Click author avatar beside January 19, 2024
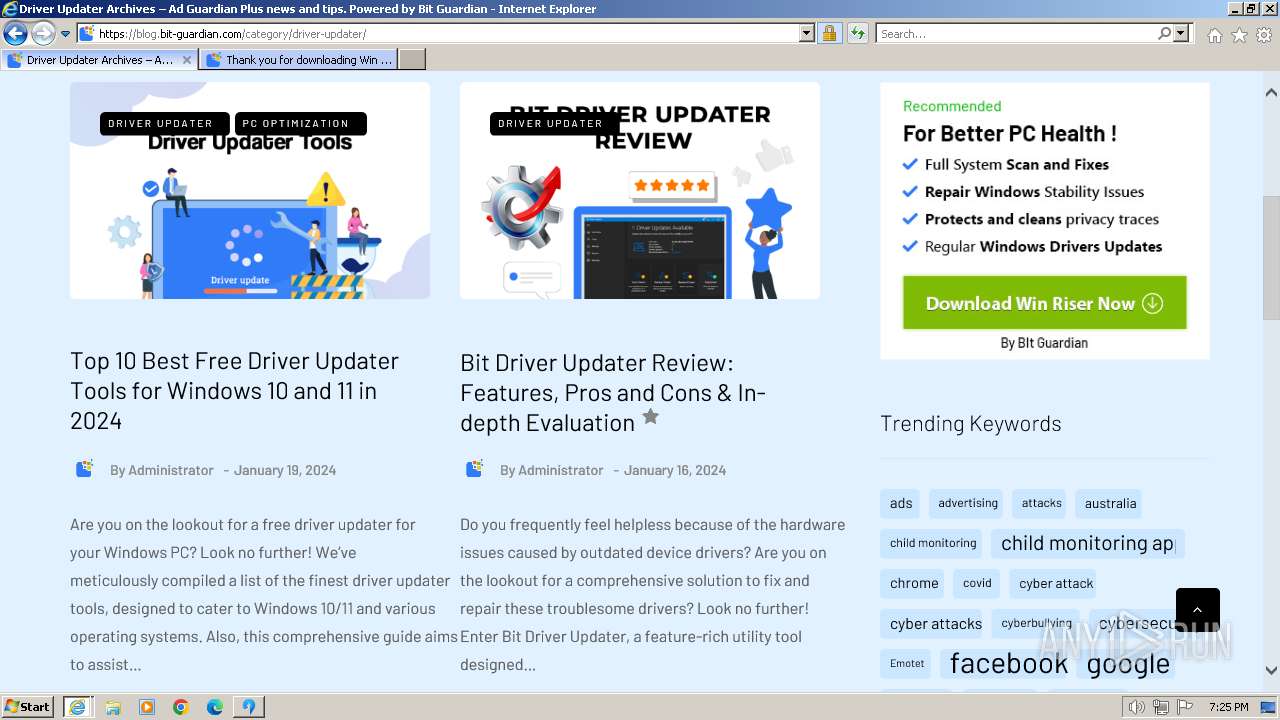Viewport: 1280px width, 720px height. 84,469
